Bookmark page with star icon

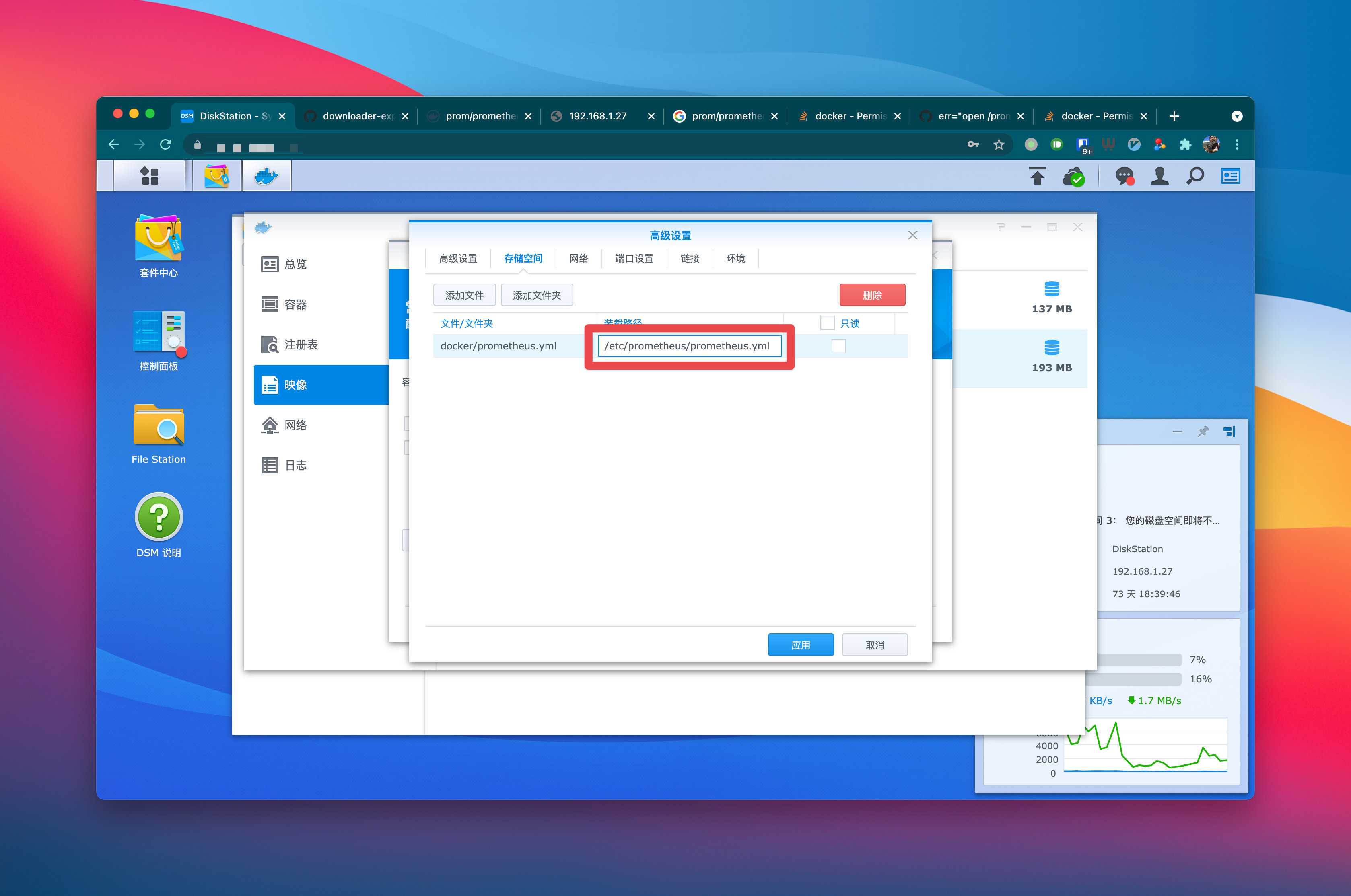[999, 144]
